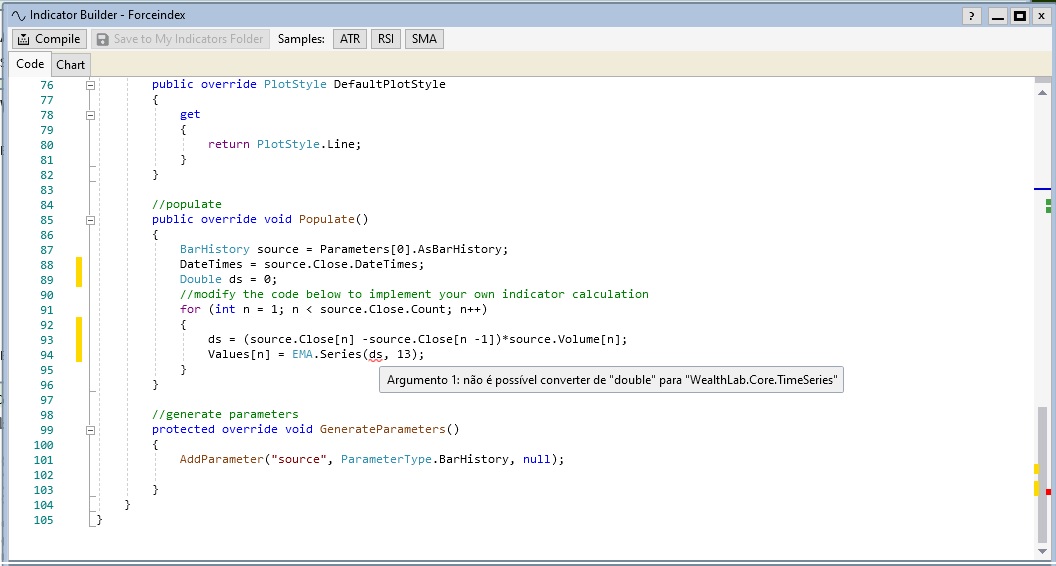
Task: Click the red error marker in scrollbar
Action: [1049, 492]
